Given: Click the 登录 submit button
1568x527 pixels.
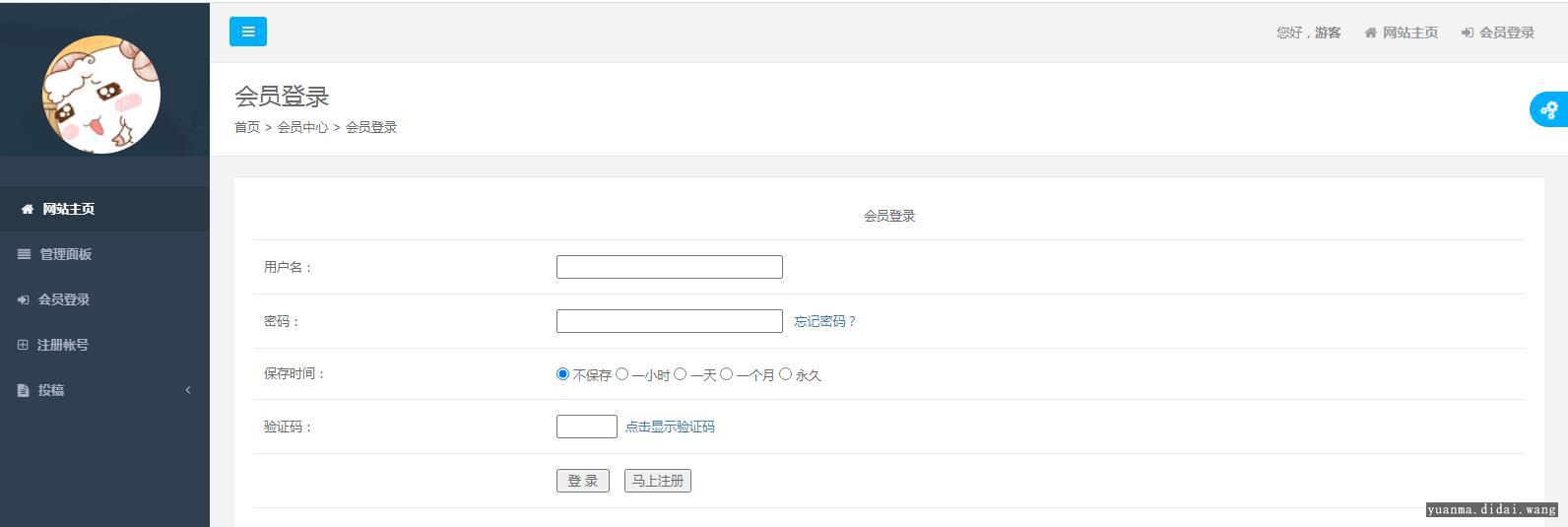Looking at the screenshot, I should (583, 481).
